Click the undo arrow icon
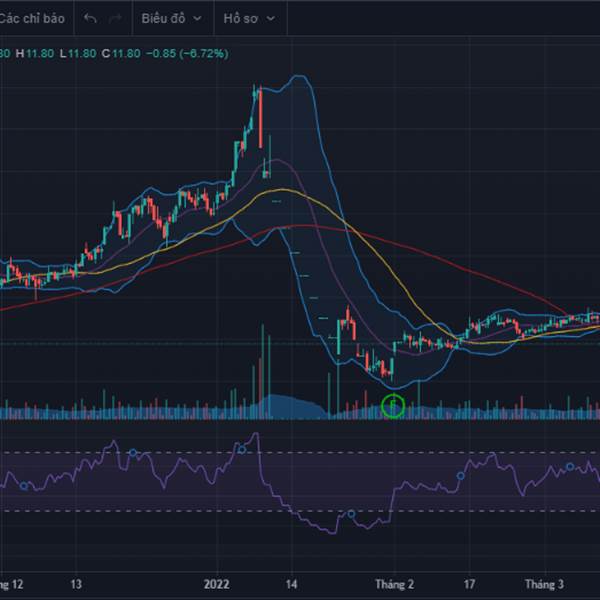600x600 pixels. click(90, 18)
